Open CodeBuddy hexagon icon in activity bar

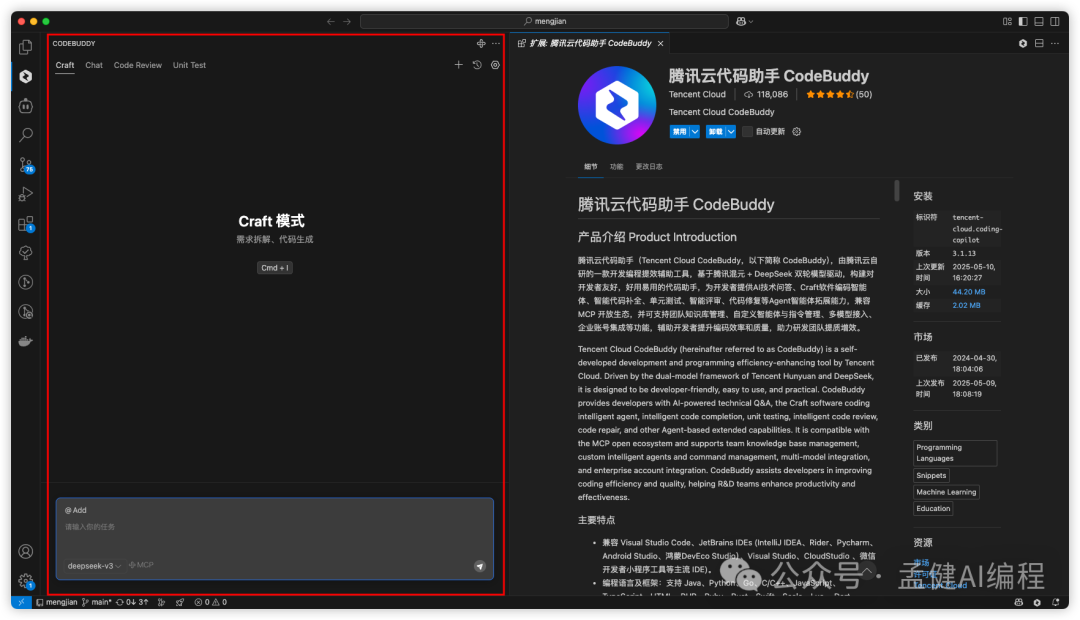[25, 76]
